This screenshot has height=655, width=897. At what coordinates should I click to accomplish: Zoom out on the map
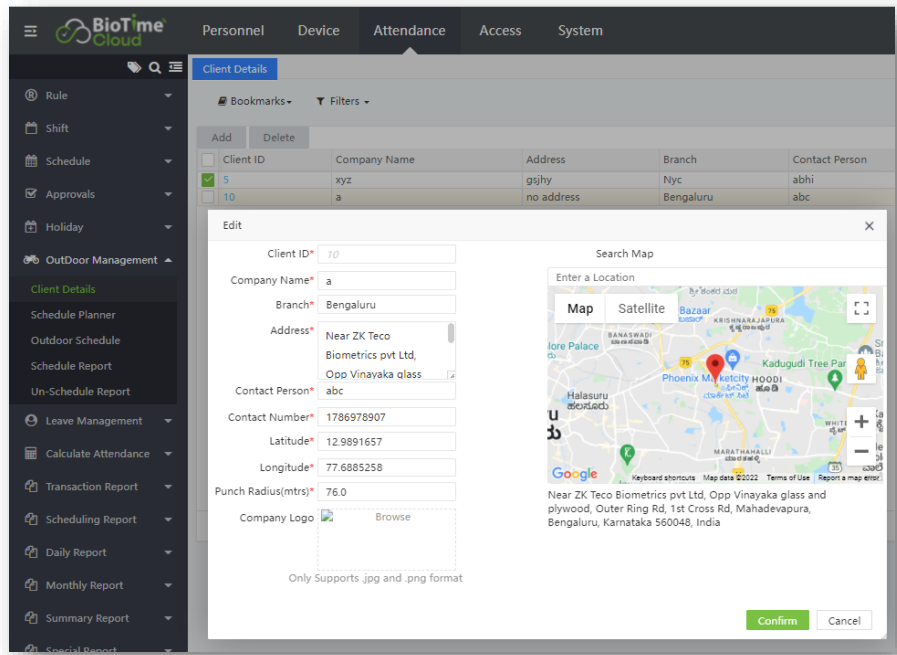(x=860, y=452)
